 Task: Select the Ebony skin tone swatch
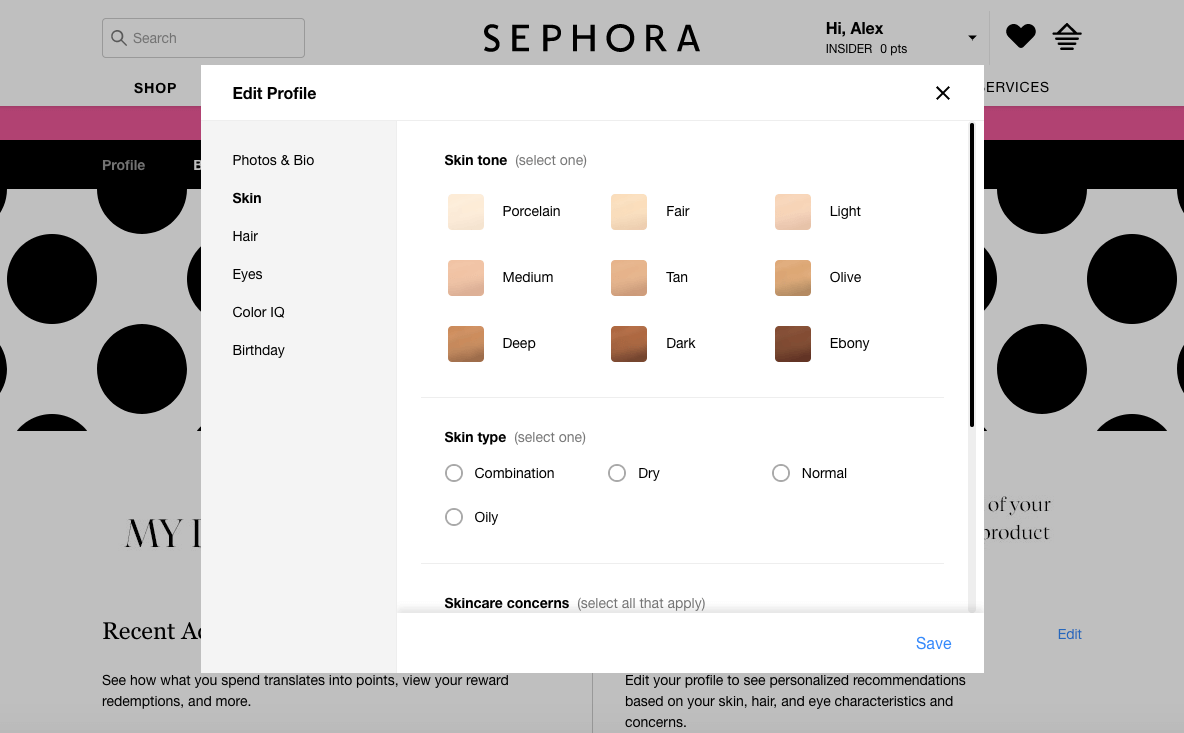click(x=792, y=343)
